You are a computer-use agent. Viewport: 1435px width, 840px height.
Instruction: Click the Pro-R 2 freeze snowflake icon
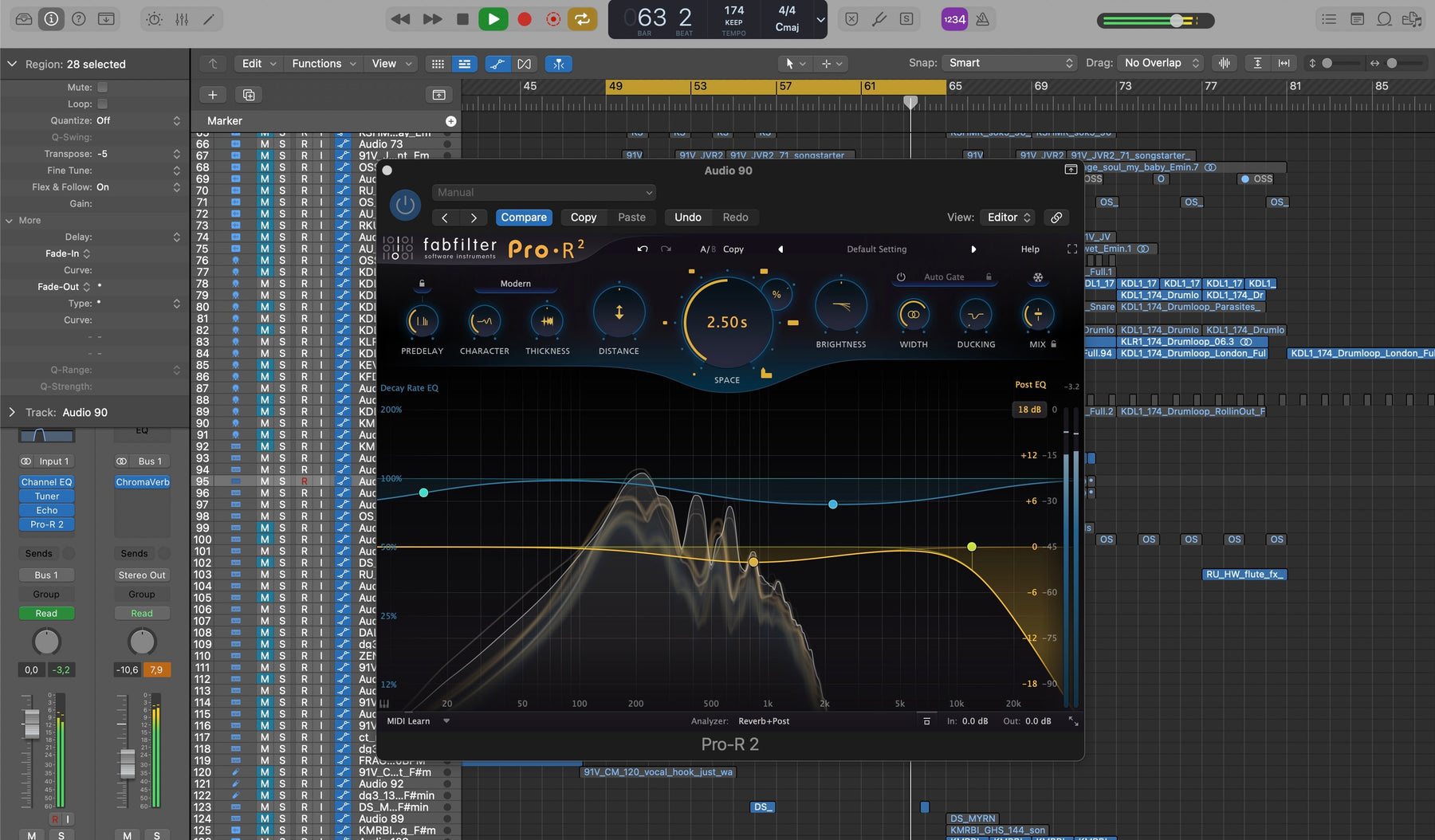[1038, 277]
